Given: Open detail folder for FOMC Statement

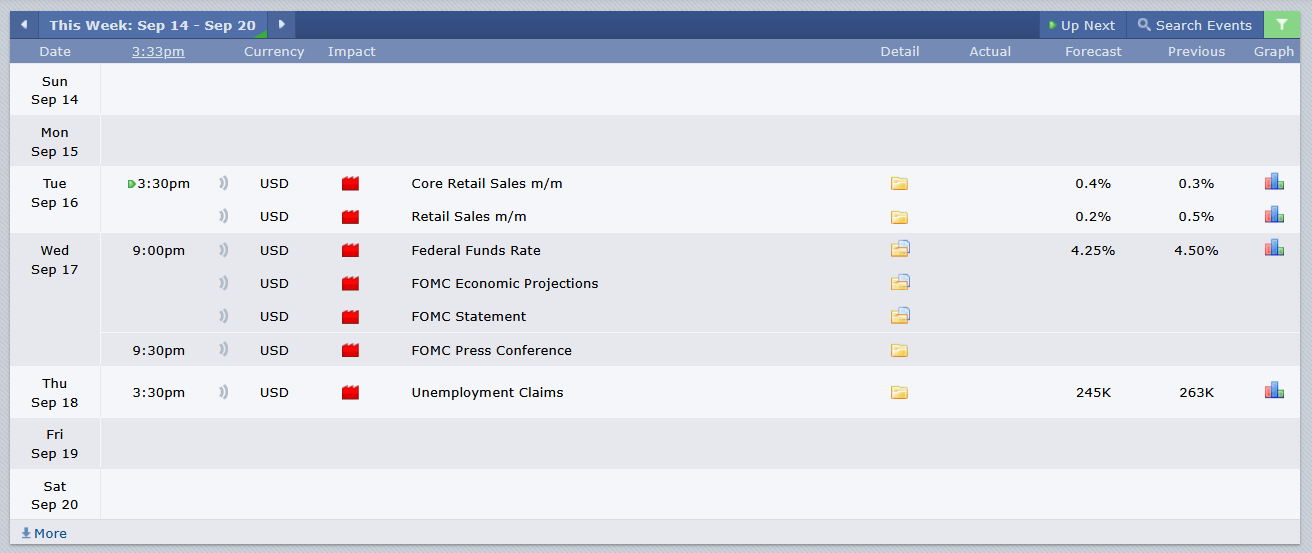Looking at the screenshot, I should tap(900, 316).
